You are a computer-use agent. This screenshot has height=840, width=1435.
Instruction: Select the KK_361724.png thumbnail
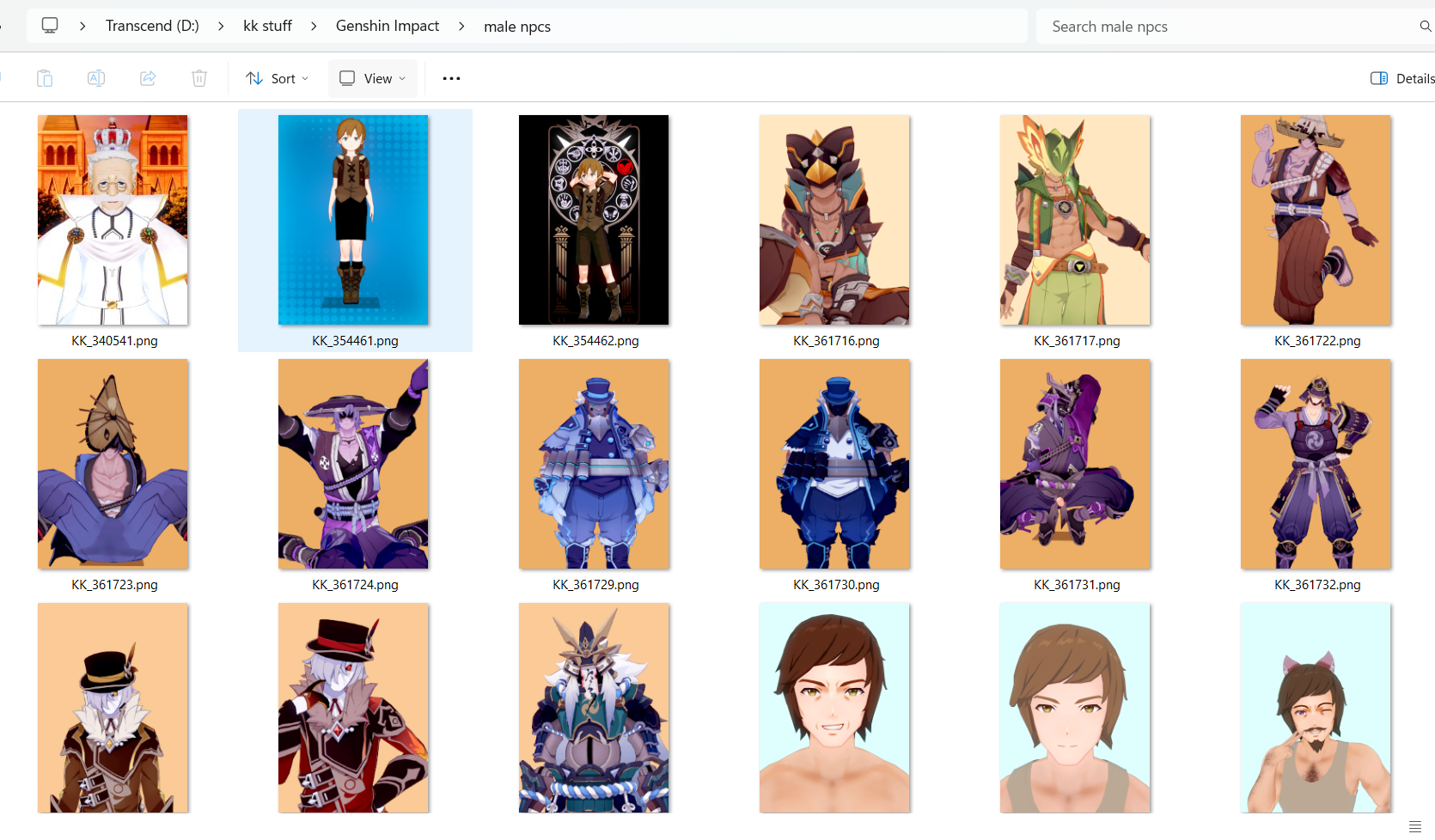coord(353,464)
